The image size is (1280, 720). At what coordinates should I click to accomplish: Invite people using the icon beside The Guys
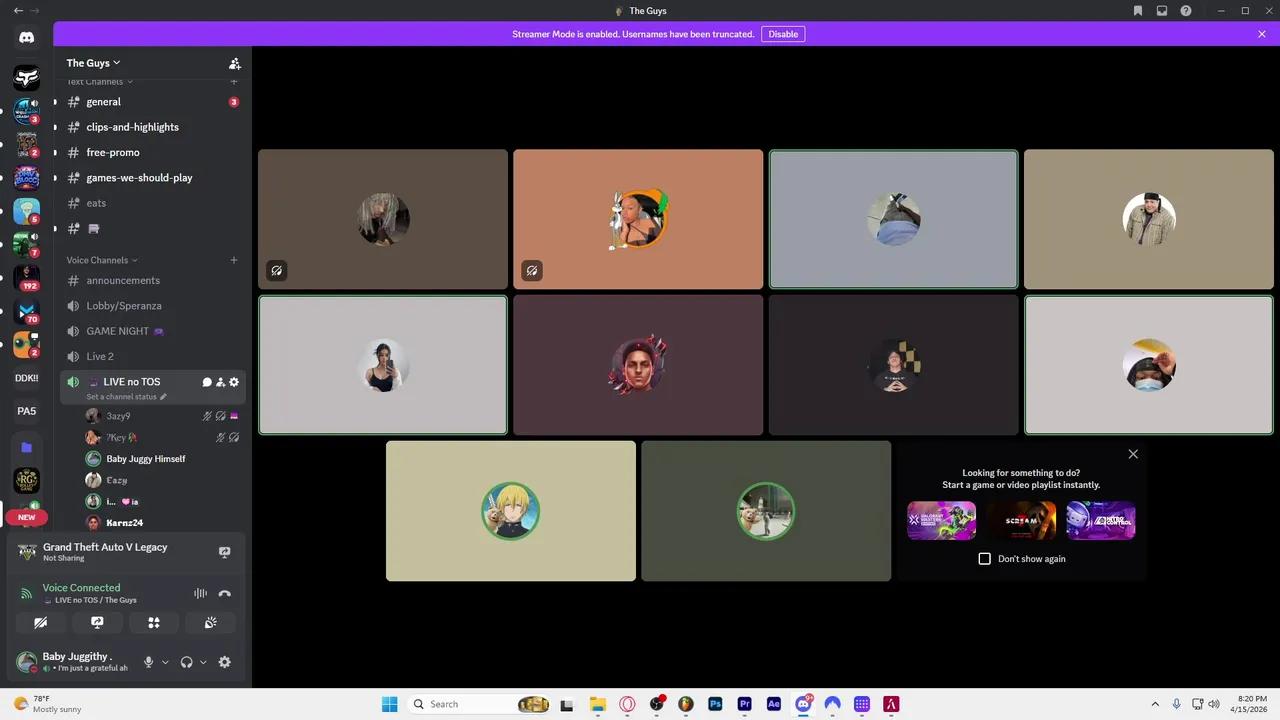coord(234,63)
